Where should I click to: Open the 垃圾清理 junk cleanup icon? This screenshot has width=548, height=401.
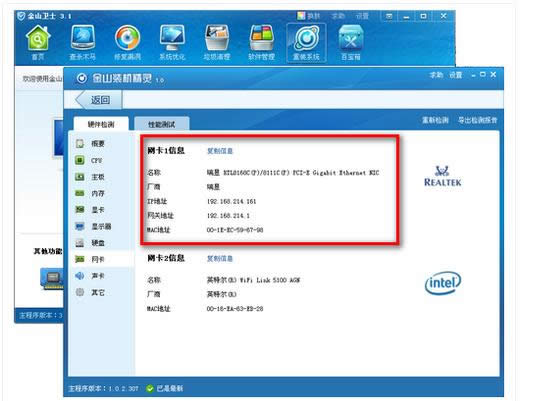(217, 43)
